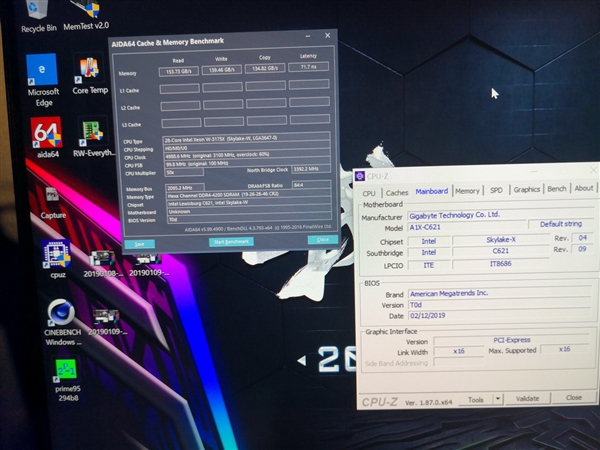
Task: Open Memory tab in CPU-Z
Action: point(467,191)
